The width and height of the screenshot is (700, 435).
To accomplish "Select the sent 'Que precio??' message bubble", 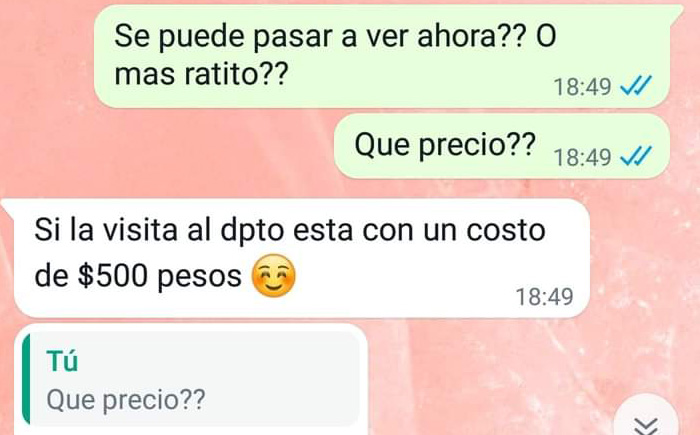I will pyautogui.click(x=502, y=146).
